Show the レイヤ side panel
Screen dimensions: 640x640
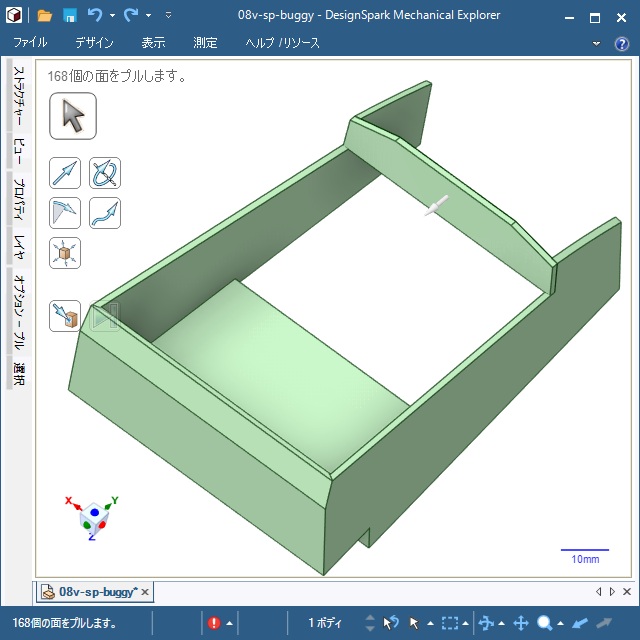pyautogui.click(x=18, y=247)
